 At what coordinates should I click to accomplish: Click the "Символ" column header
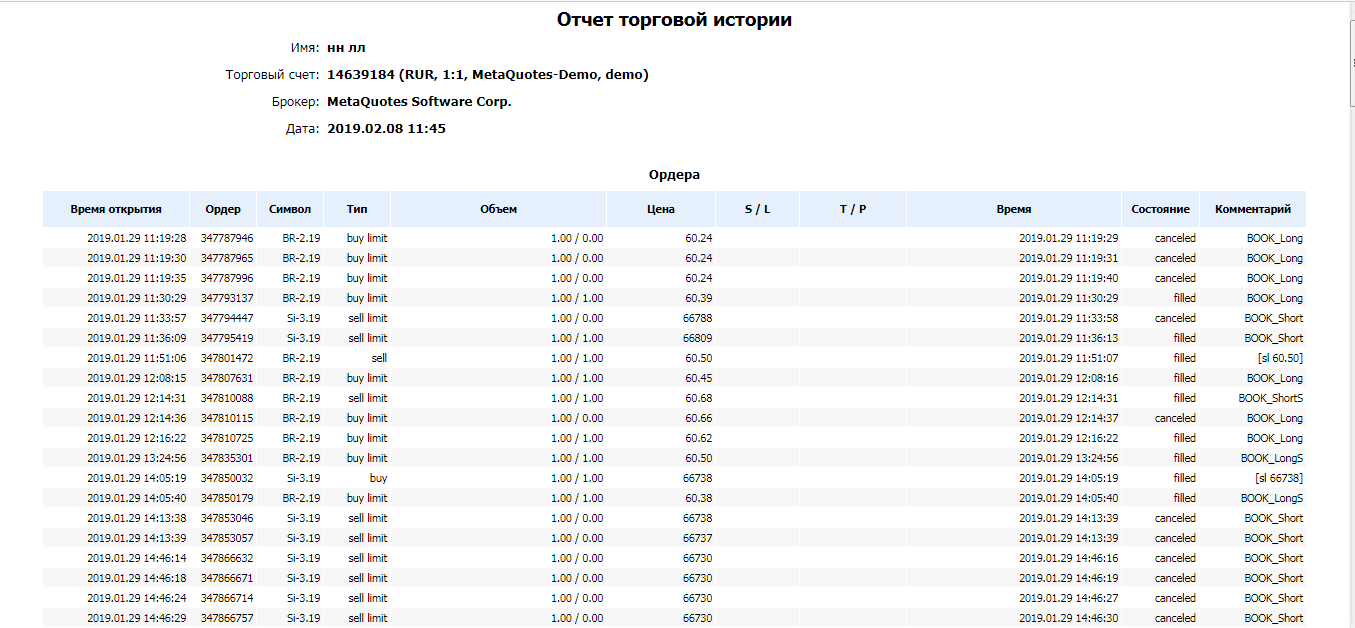coord(290,209)
